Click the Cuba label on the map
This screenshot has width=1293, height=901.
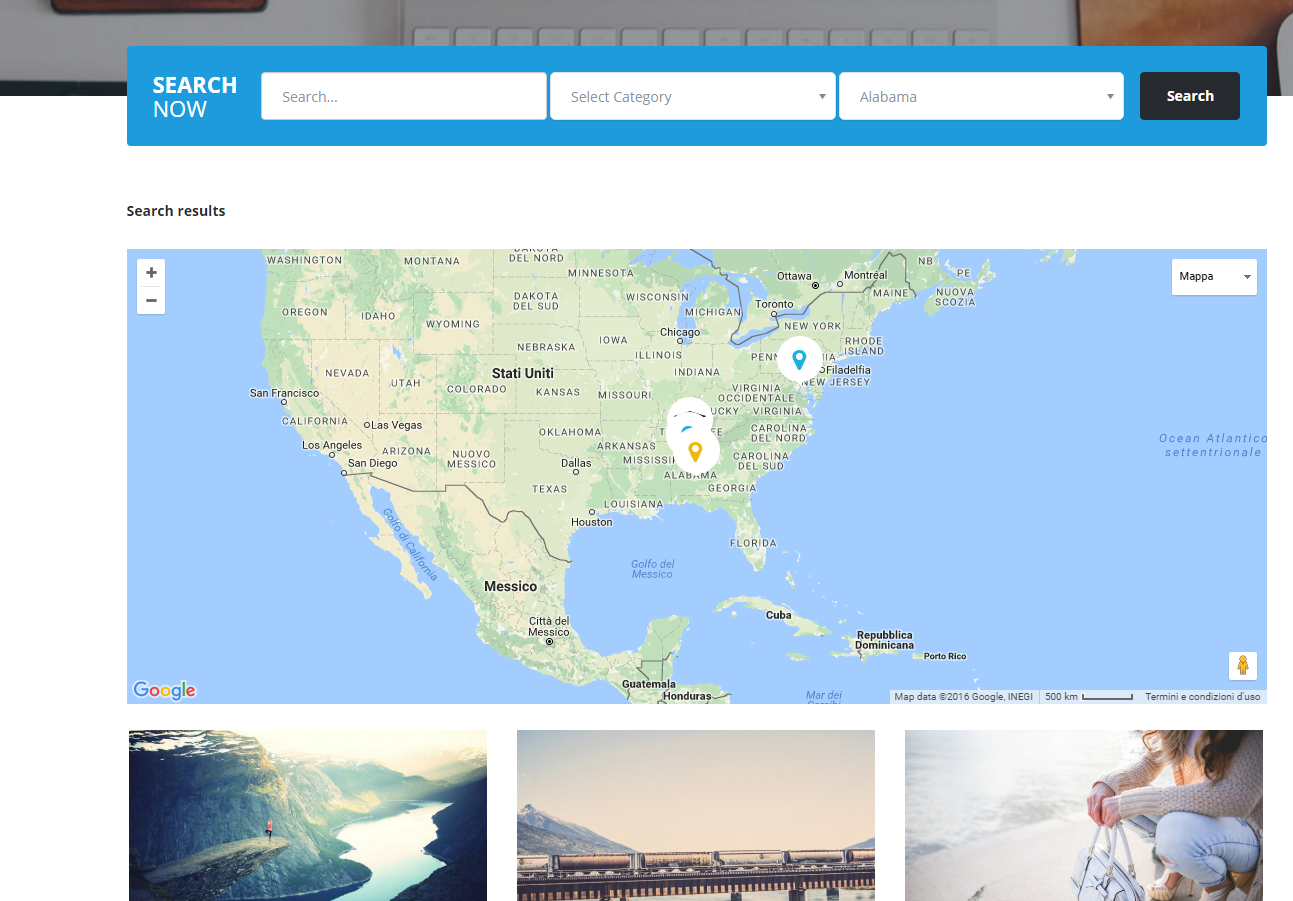point(779,615)
